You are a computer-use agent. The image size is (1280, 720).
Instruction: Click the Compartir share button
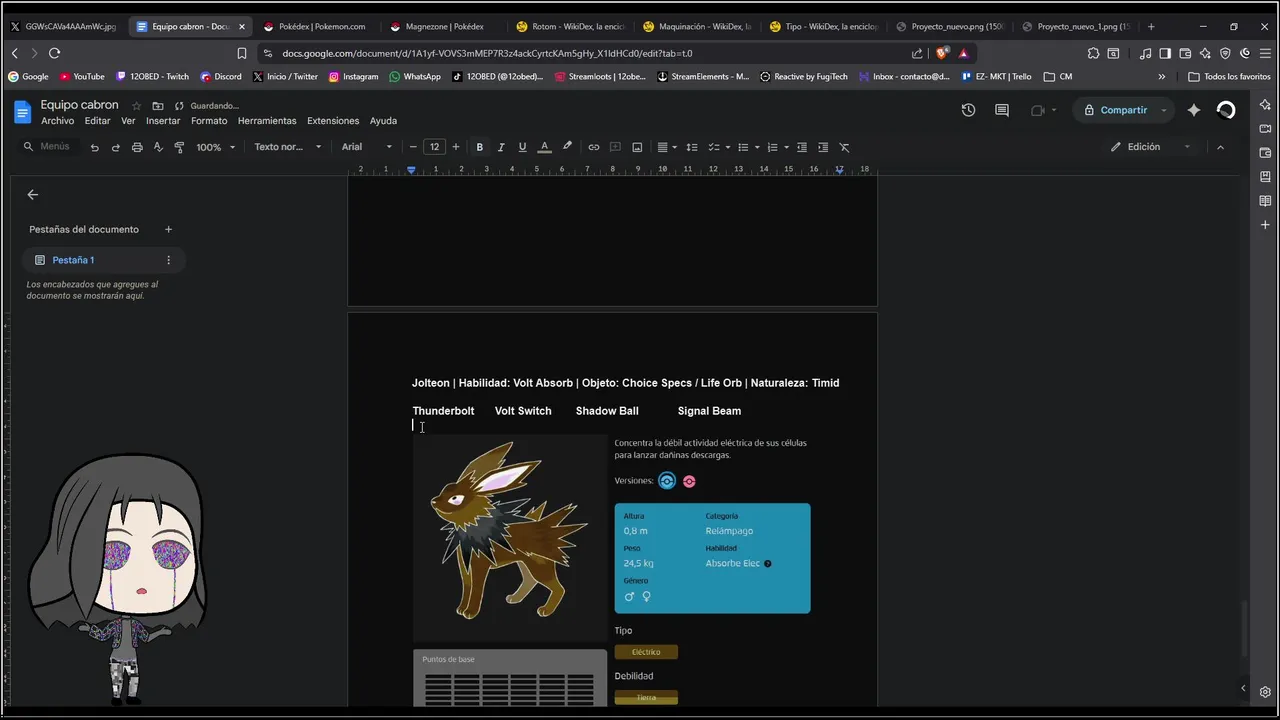[x=1116, y=110]
